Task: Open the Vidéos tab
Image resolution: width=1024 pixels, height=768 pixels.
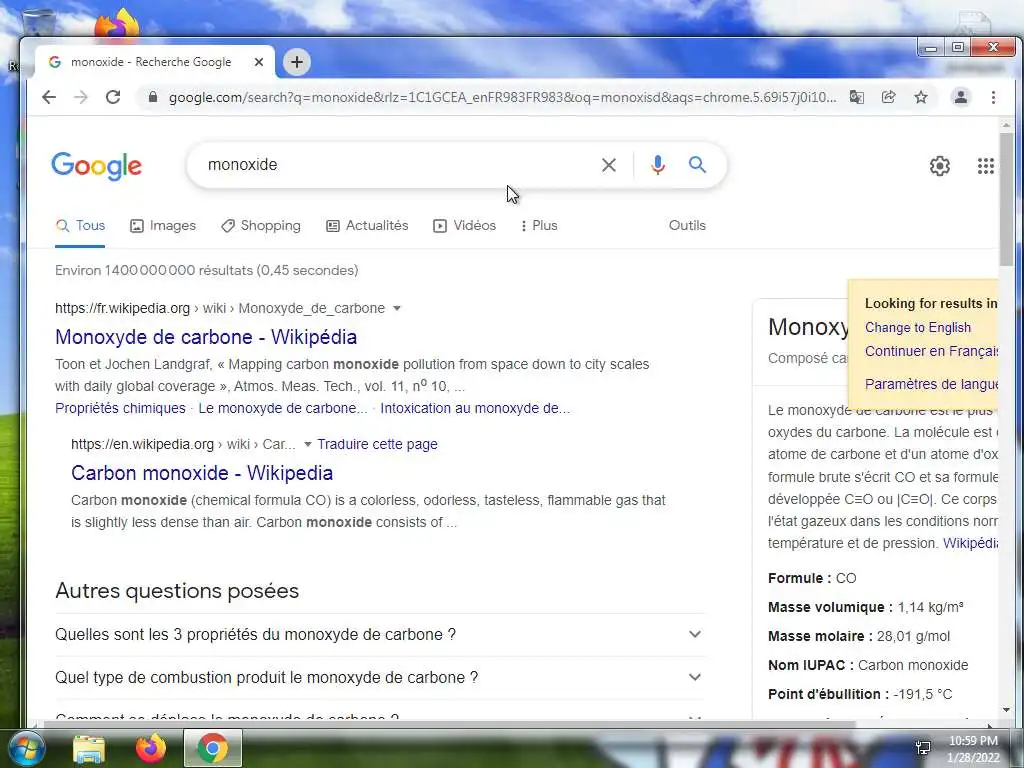Action: pyautogui.click(x=464, y=225)
